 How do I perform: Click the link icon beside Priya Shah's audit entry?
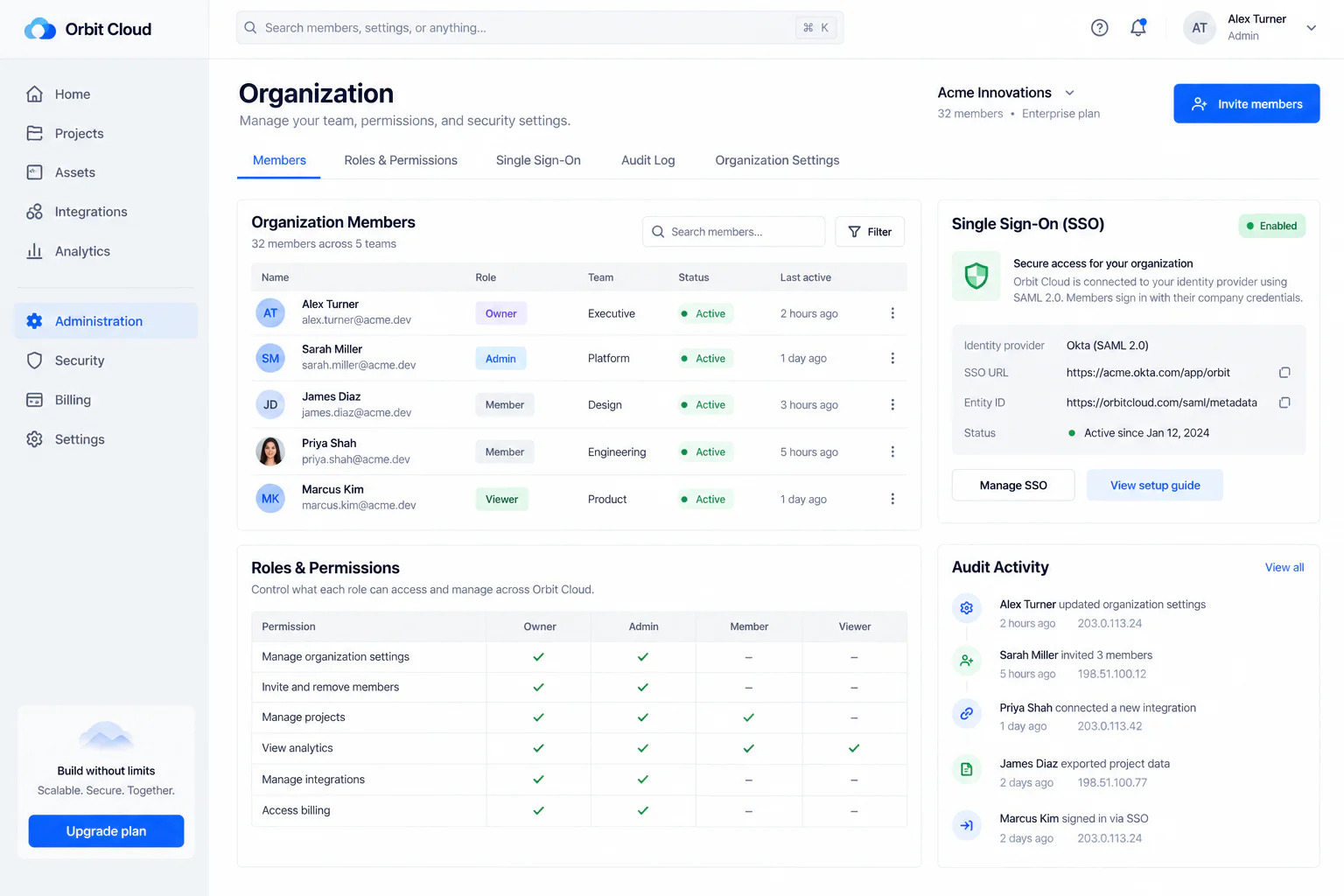coord(967,713)
